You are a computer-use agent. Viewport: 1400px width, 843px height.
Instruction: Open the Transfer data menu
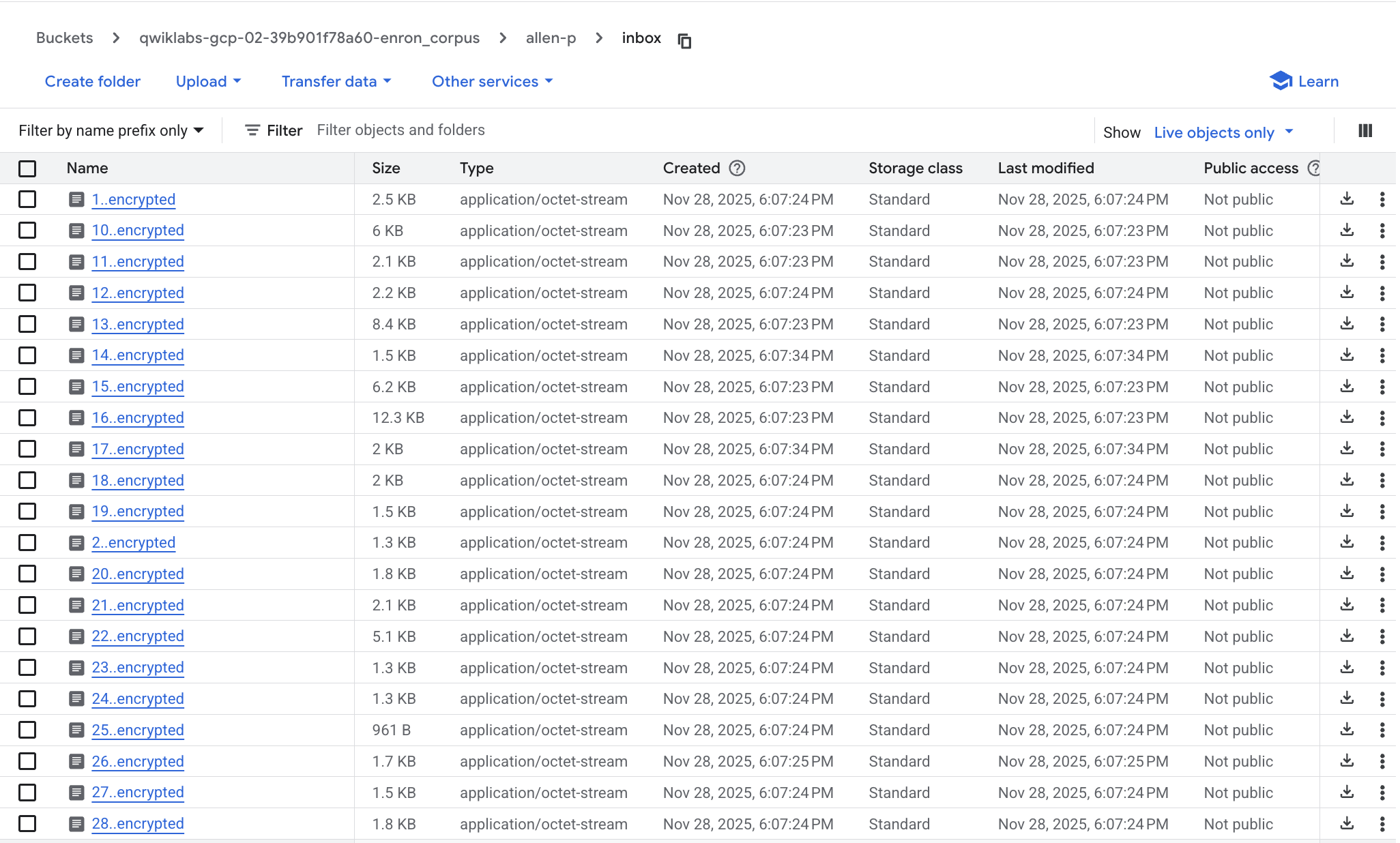click(336, 82)
